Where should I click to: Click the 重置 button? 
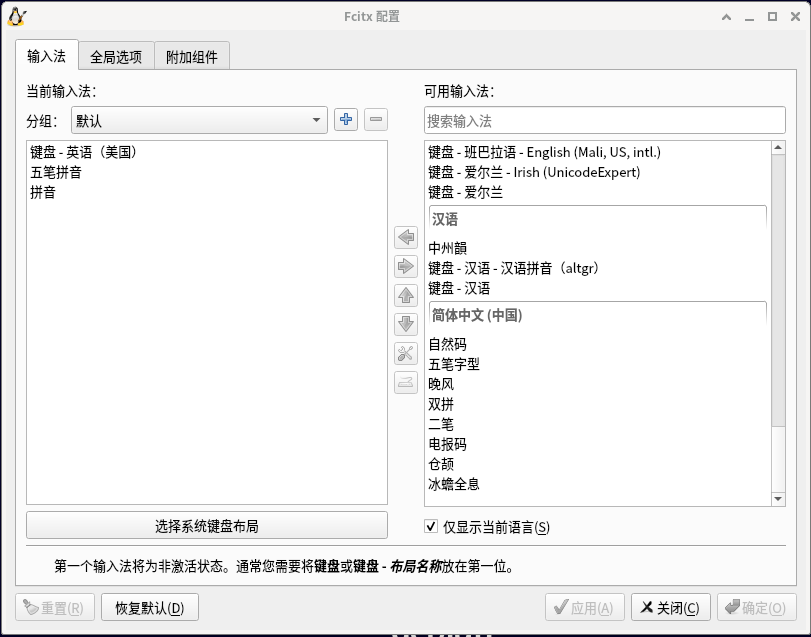55,608
